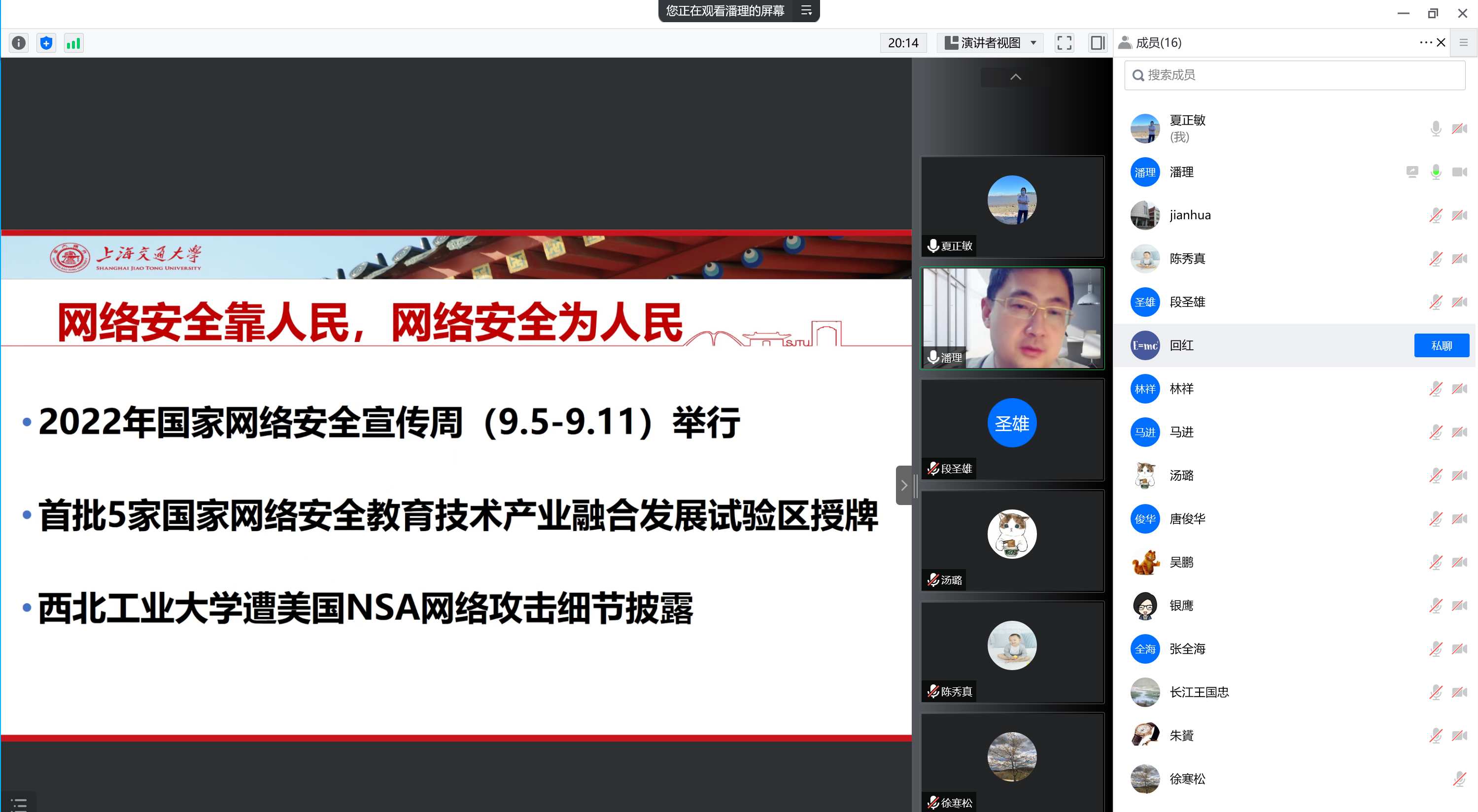This screenshot has height=812, width=1478.
Task: Click the magnifier icon in member search
Action: pyautogui.click(x=1139, y=74)
